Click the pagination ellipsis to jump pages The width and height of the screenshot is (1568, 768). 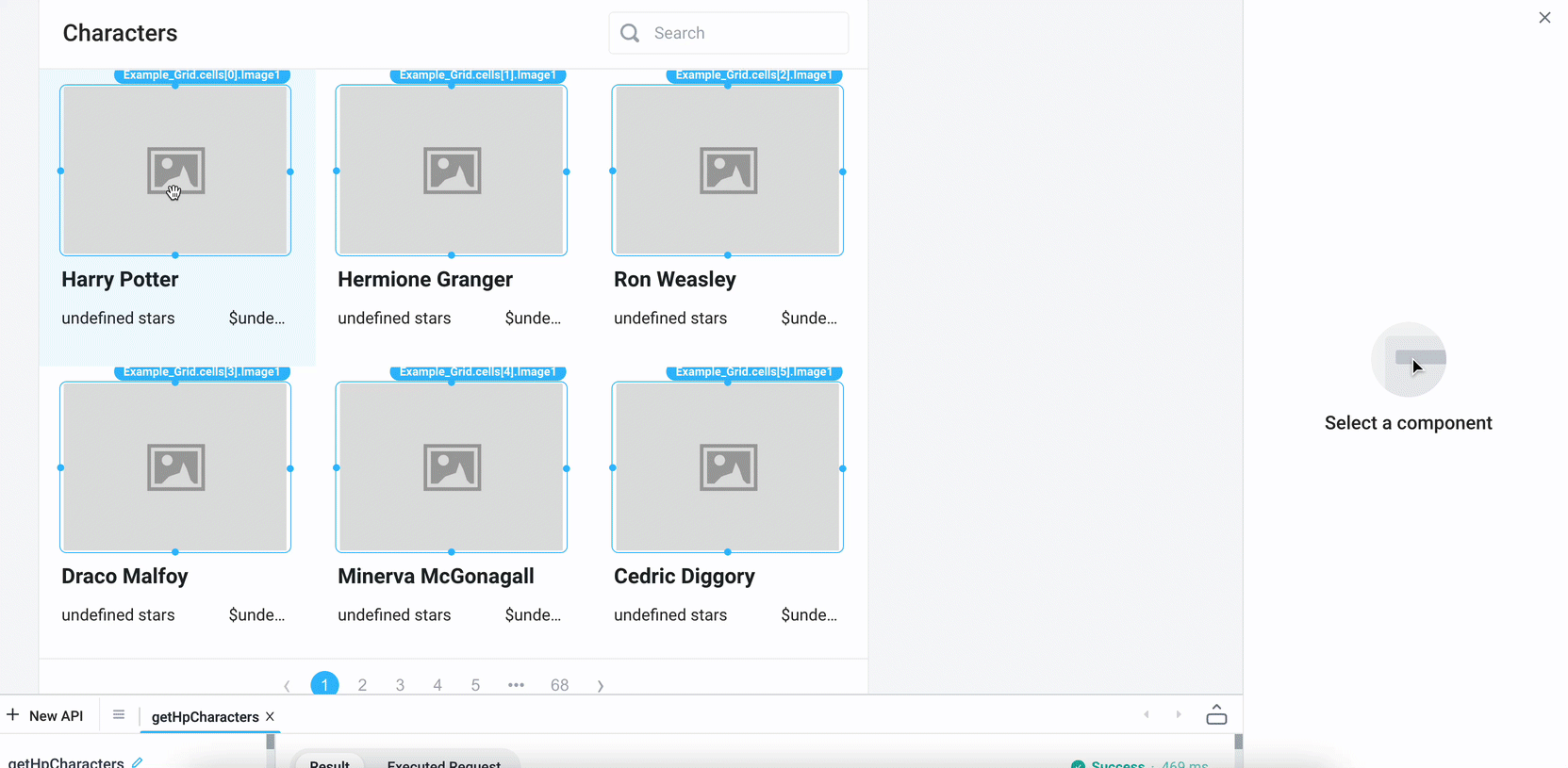(516, 685)
